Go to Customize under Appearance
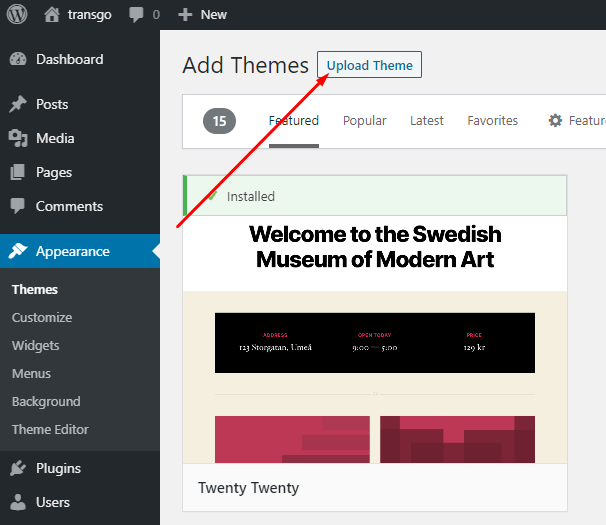The width and height of the screenshot is (606, 525). [x=42, y=317]
